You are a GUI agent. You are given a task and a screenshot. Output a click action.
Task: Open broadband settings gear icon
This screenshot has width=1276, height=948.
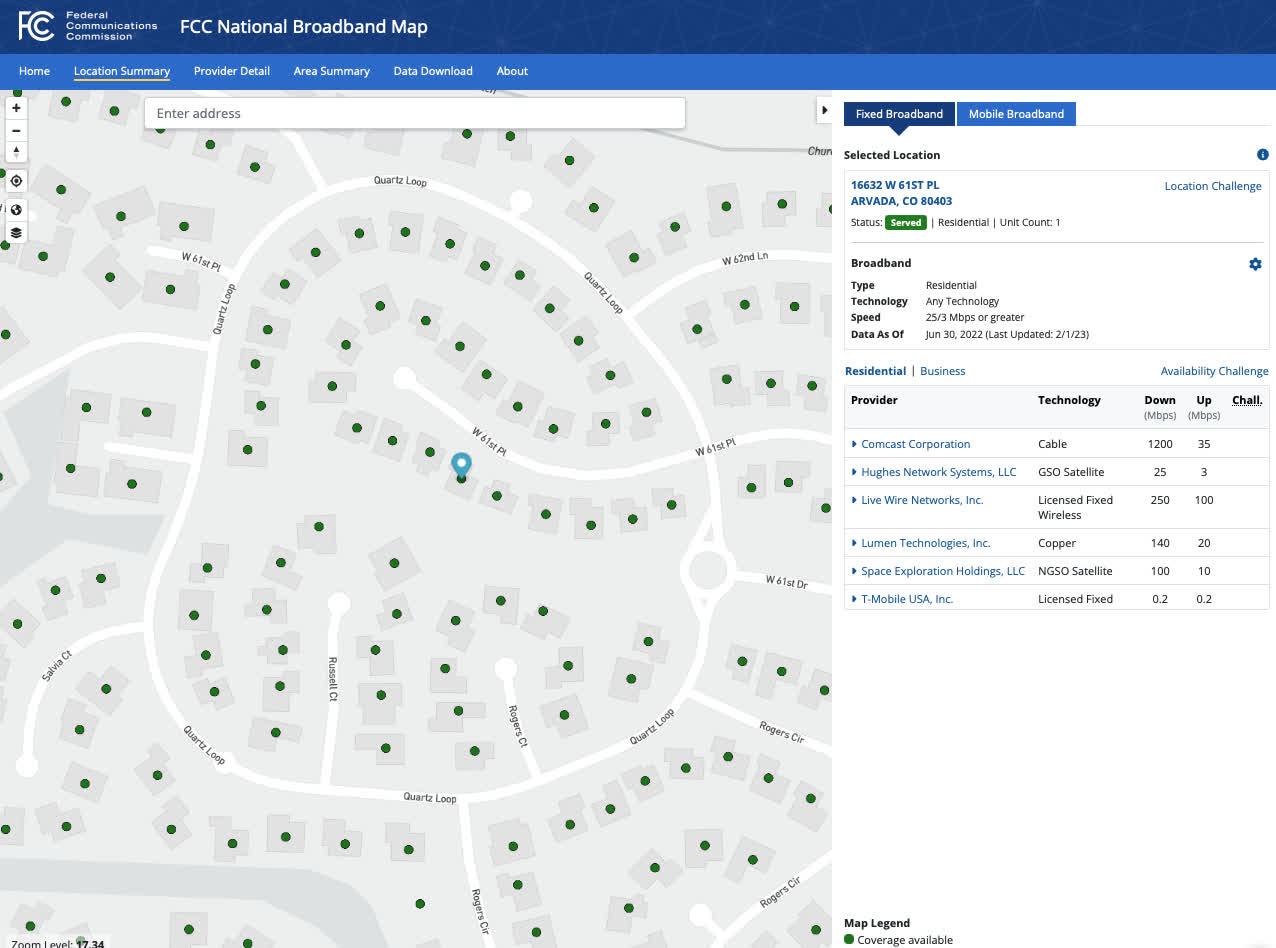(x=1255, y=264)
